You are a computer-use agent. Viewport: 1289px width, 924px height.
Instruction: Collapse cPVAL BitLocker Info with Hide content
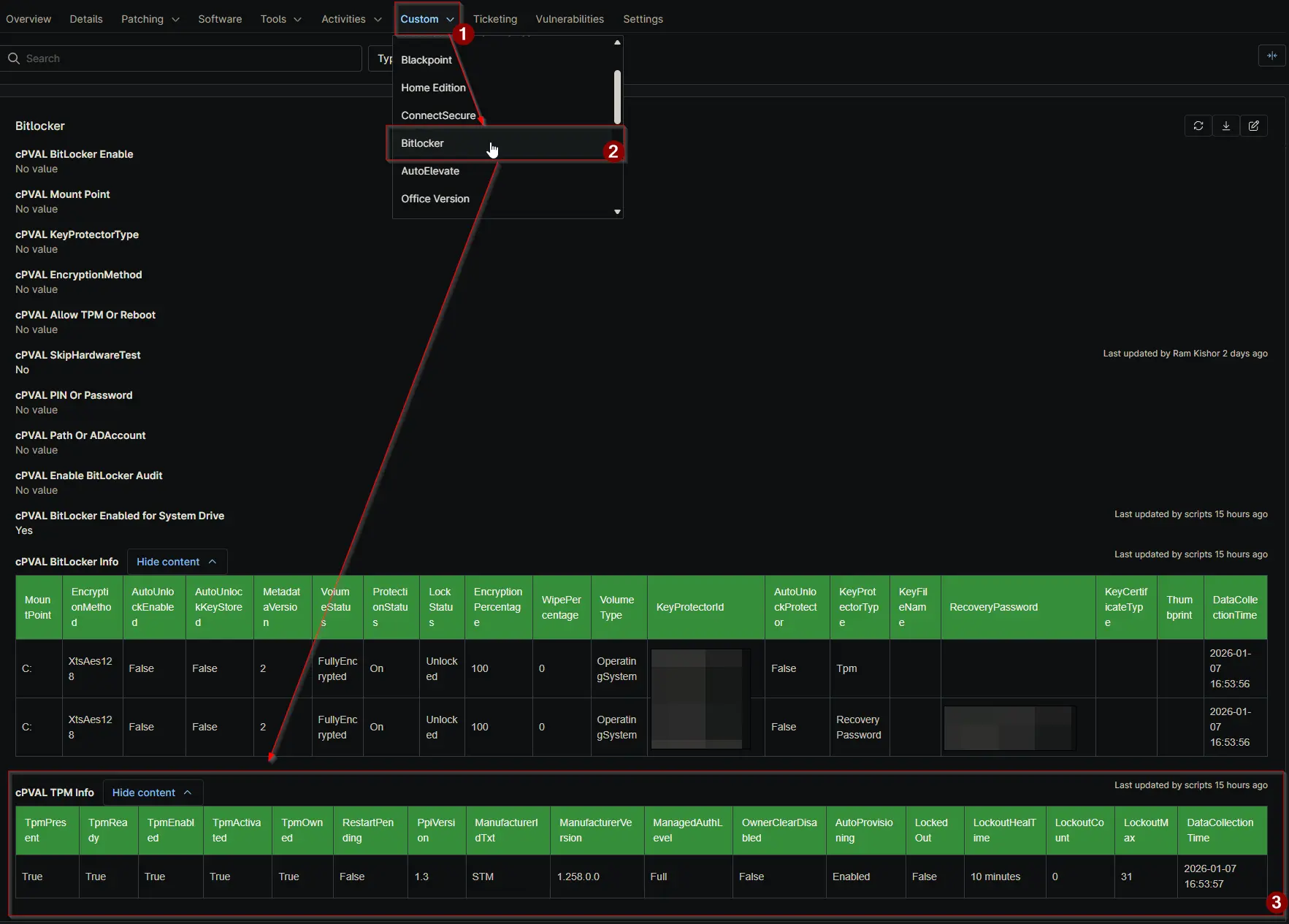coord(176,562)
